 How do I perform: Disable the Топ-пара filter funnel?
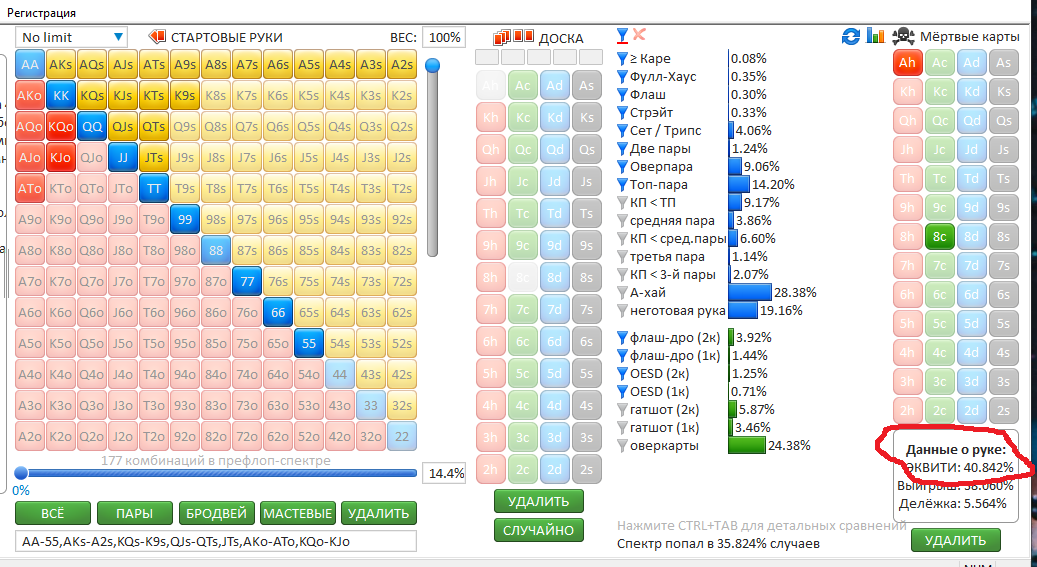623,185
